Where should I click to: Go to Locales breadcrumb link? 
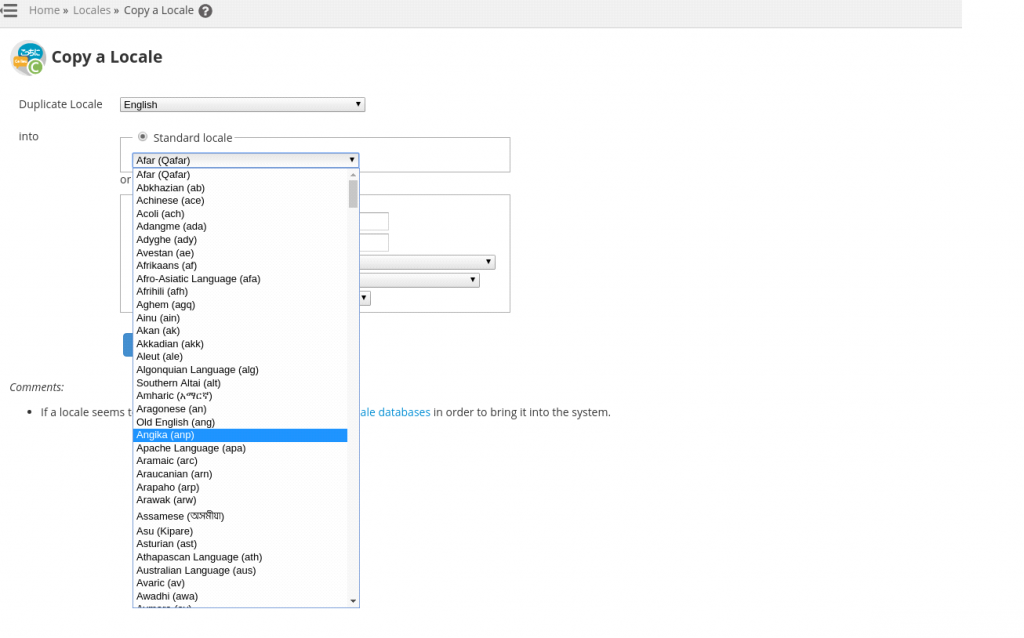point(91,10)
